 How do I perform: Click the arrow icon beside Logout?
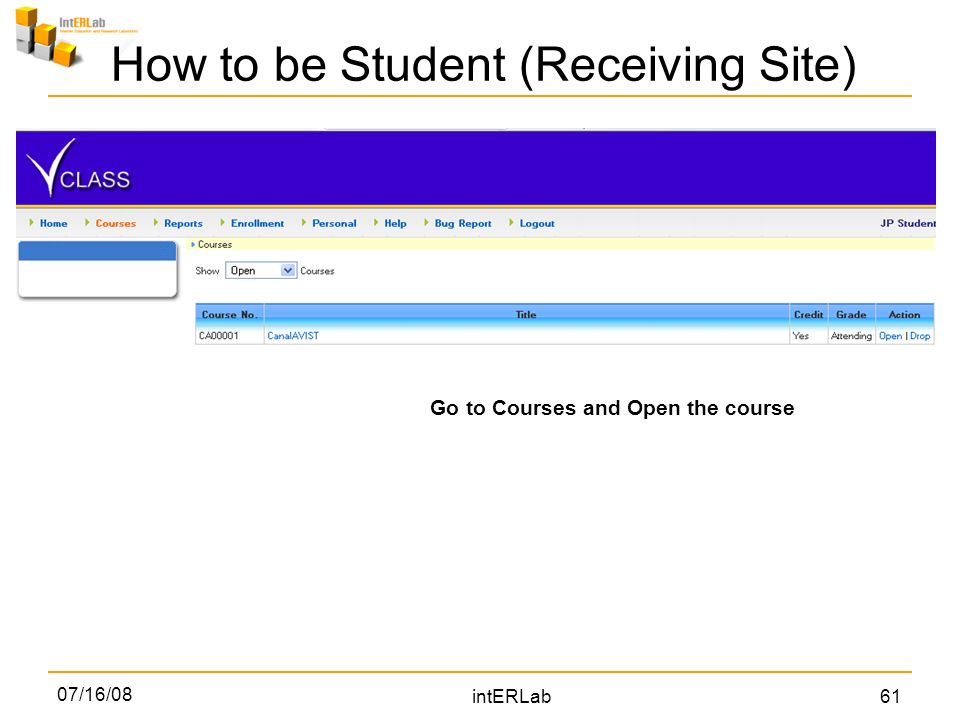pyautogui.click(x=511, y=223)
